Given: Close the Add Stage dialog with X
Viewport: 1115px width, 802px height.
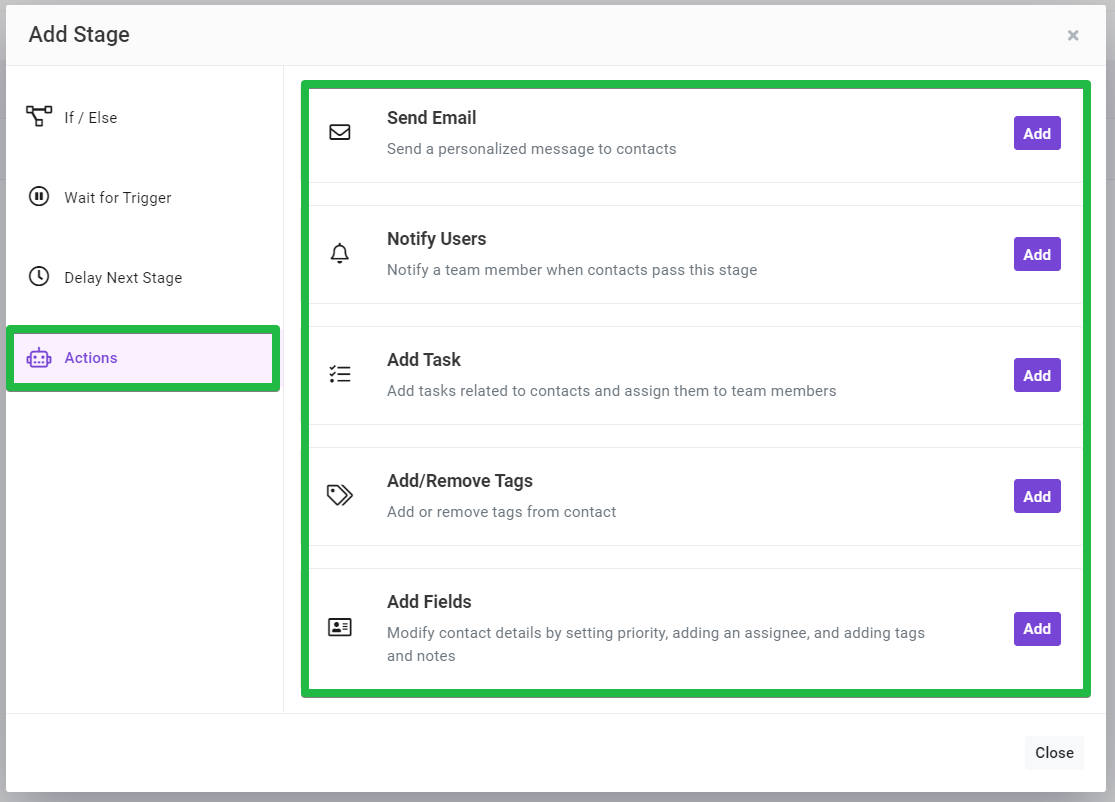Looking at the screenshot, I should point(1073,35).
